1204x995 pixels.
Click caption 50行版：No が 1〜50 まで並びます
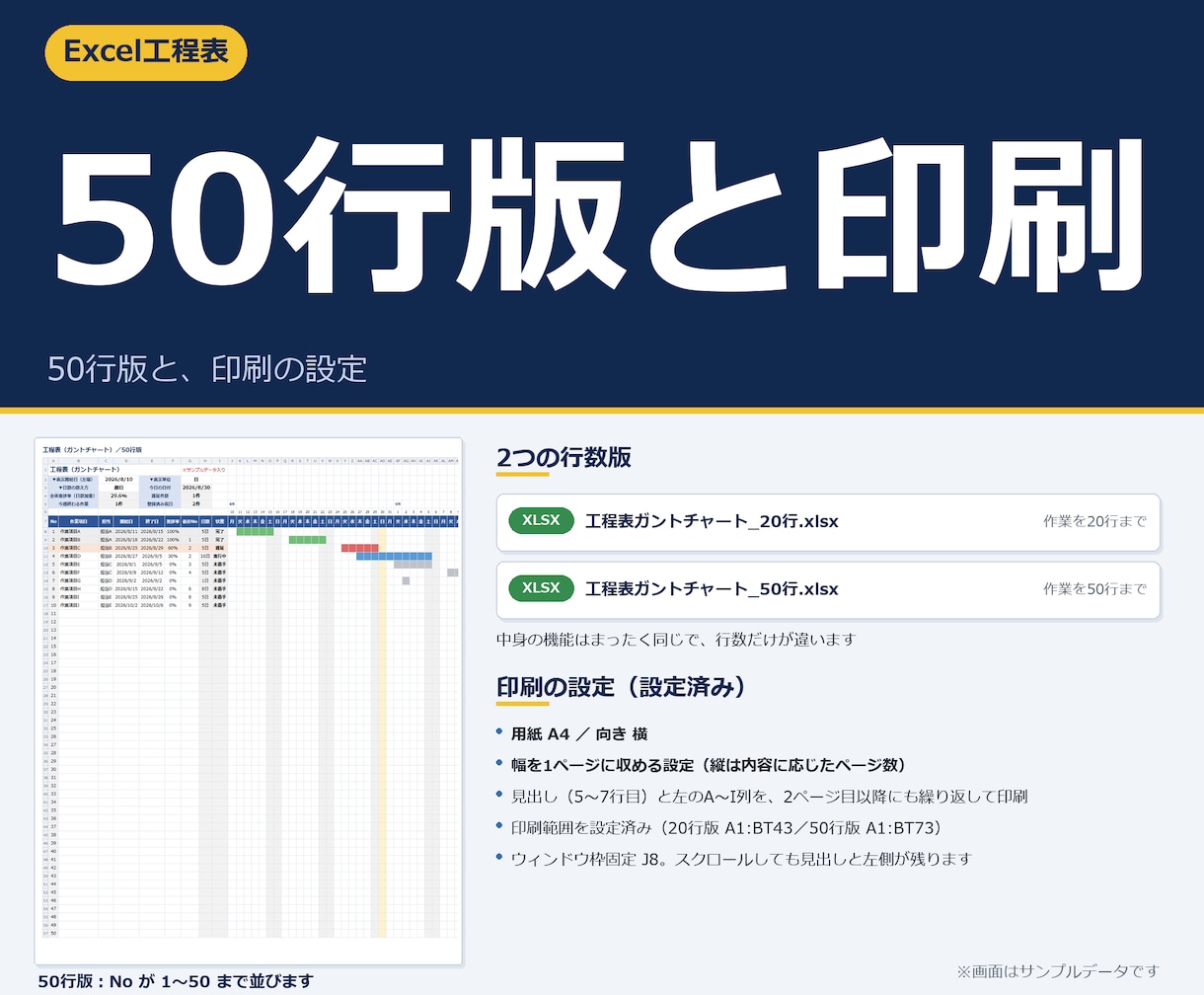point(176,981)
